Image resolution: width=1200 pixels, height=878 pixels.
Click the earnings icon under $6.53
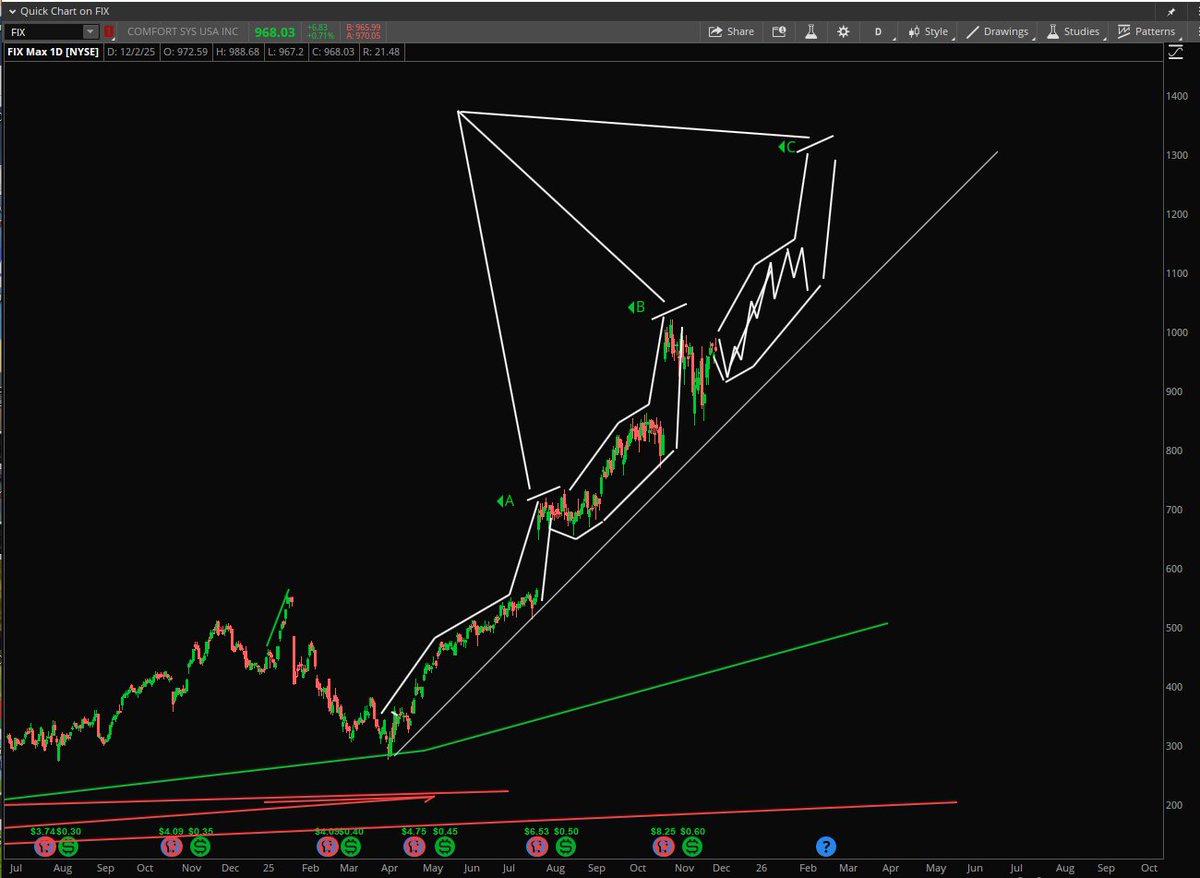coord(536,847)
